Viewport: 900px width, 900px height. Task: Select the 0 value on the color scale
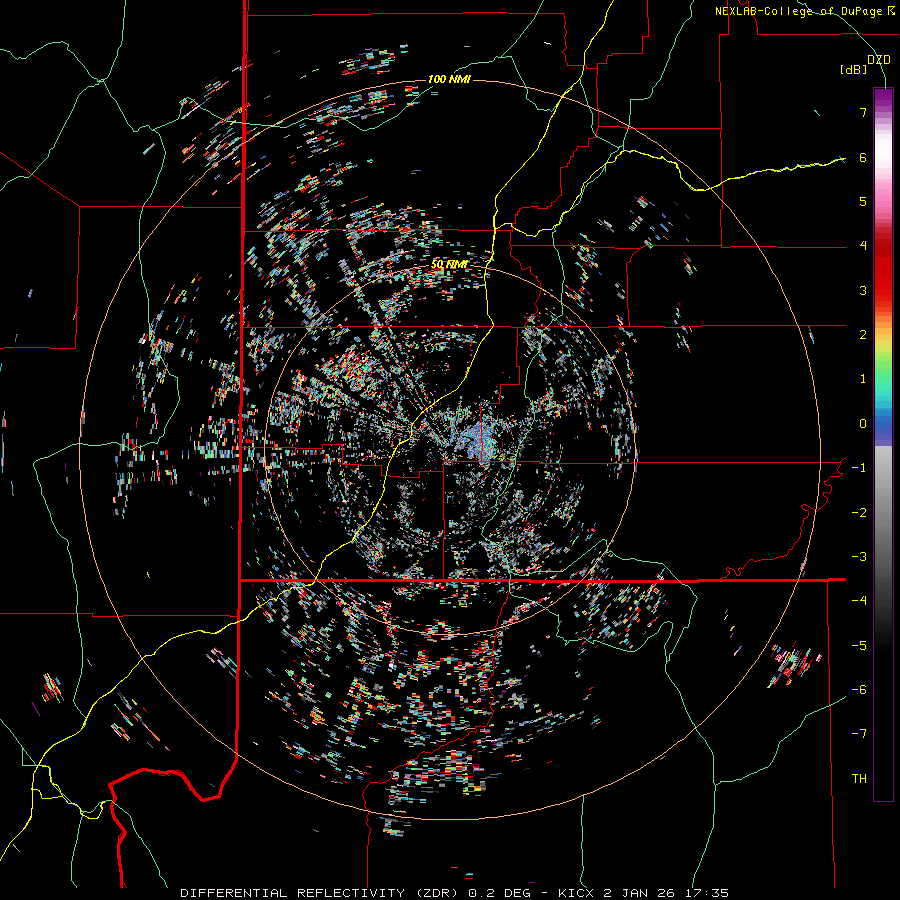point(863,424)
